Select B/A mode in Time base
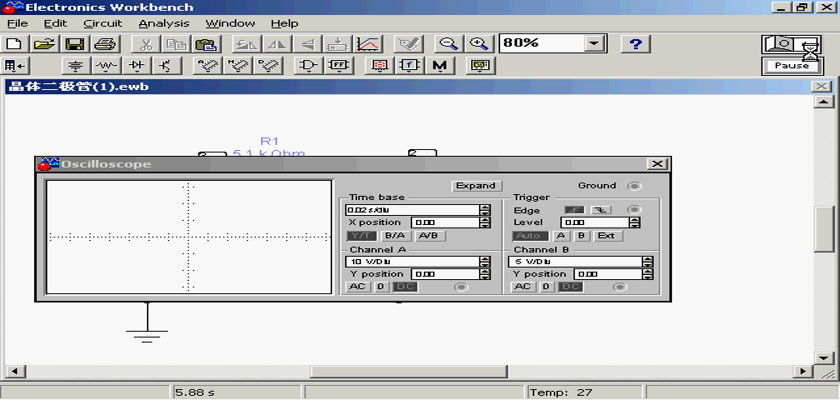Image resolution: width=840 pixels, height=400 pixels. (x=394, y=236)
